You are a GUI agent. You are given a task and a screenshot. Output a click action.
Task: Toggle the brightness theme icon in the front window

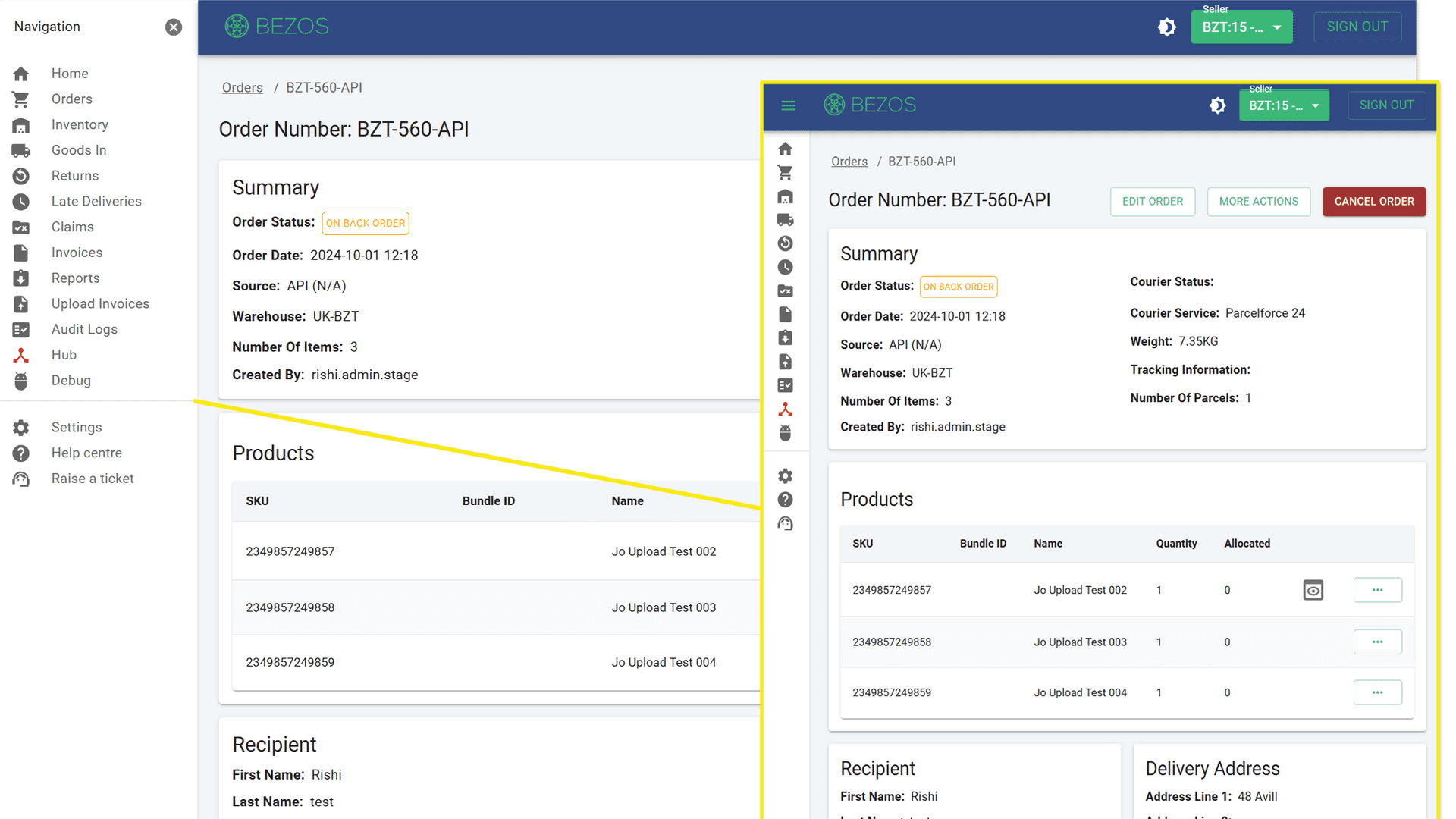1218,105
